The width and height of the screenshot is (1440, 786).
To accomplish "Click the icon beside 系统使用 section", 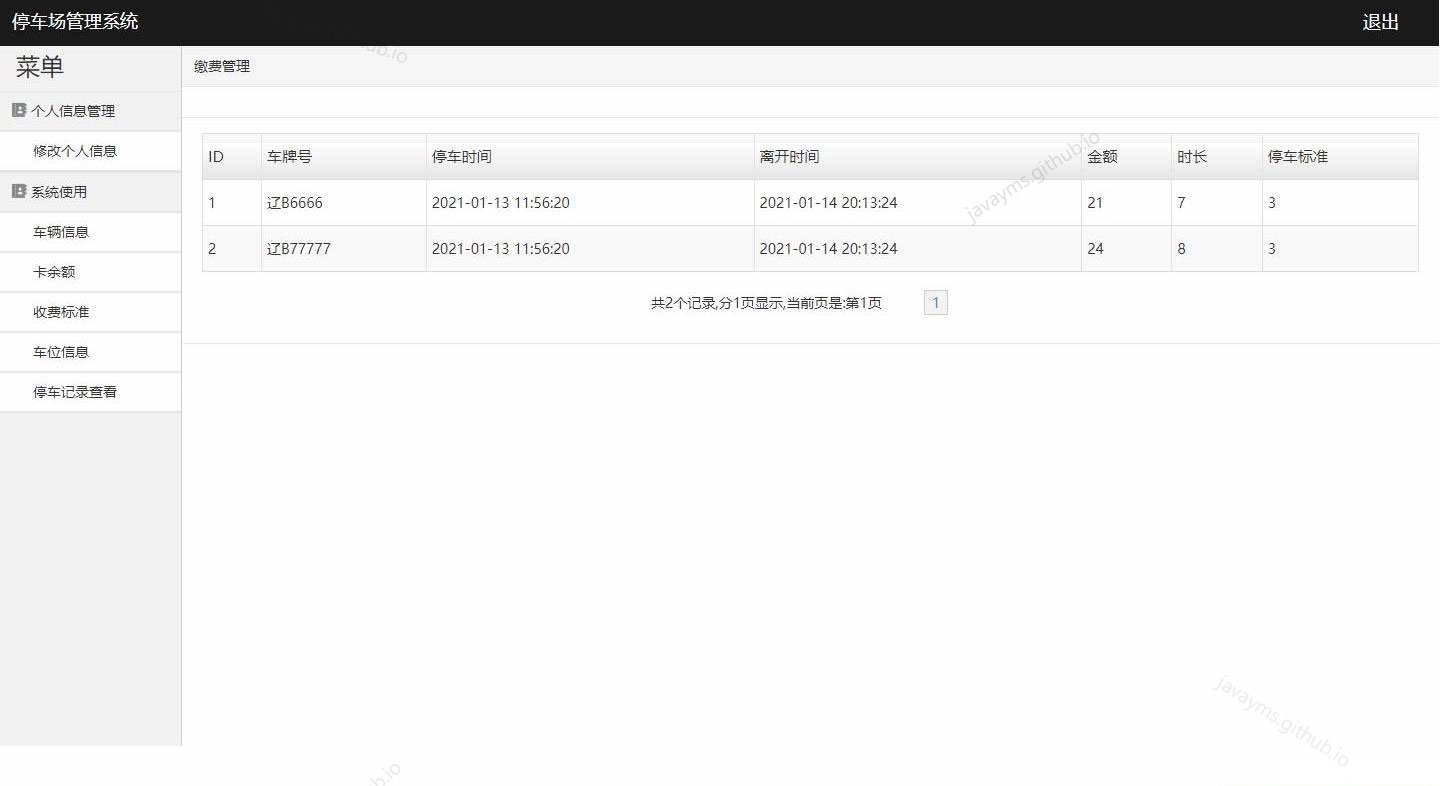I will click(x=17, y=191).
